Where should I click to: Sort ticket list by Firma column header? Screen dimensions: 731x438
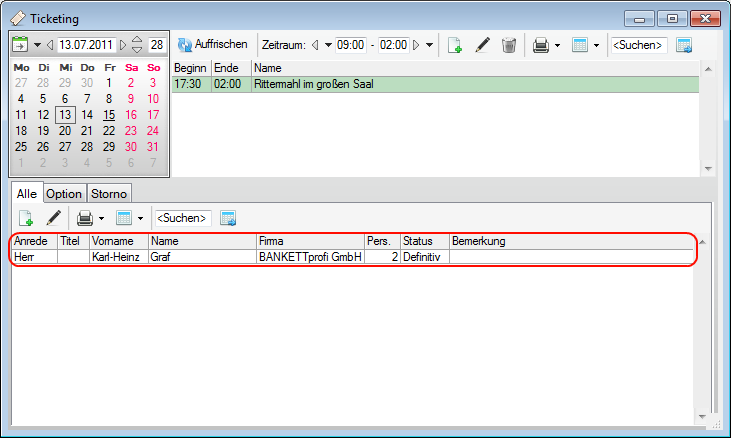(309, 241)
